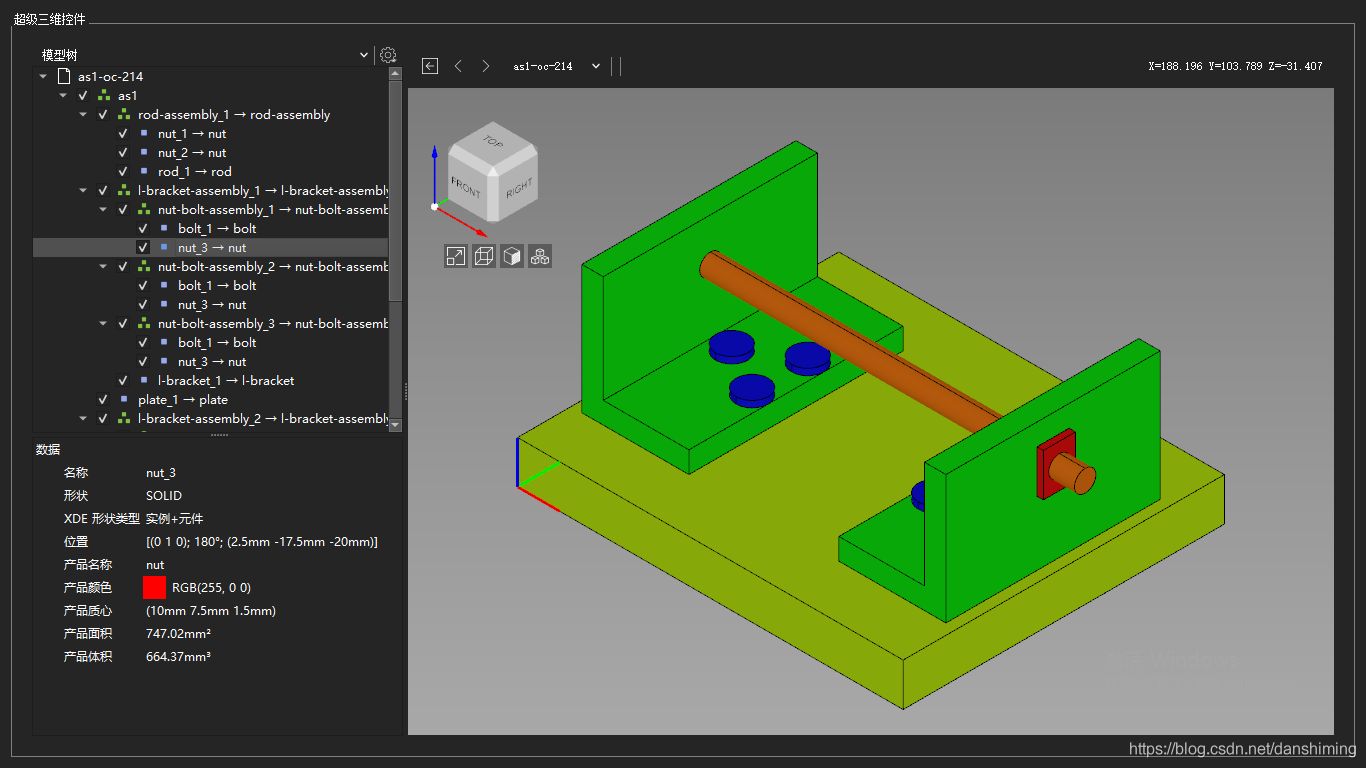The width and height of the screenshot is (1366, 768).
Task: Go to previous view with left chevron
Action: (x=458, y=66)
